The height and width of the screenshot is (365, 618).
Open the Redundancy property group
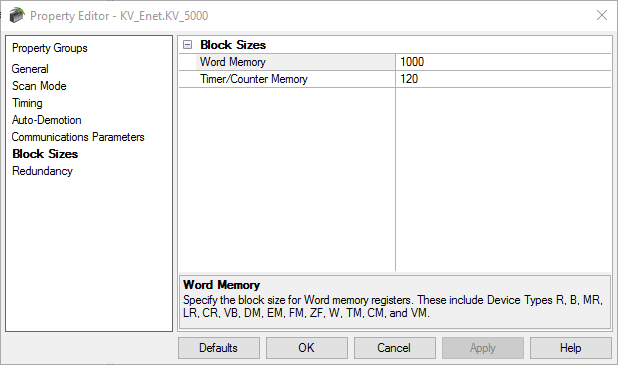tap(42, 171)
